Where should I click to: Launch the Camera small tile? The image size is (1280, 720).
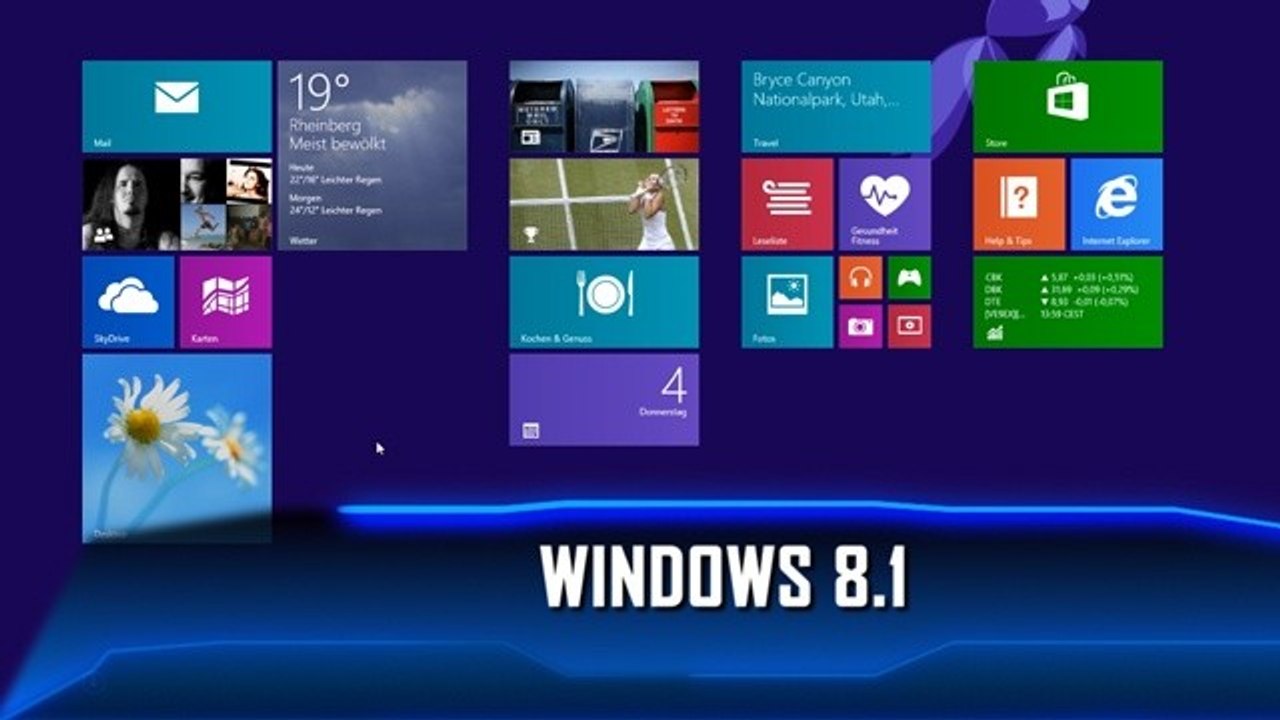(860, 326)
